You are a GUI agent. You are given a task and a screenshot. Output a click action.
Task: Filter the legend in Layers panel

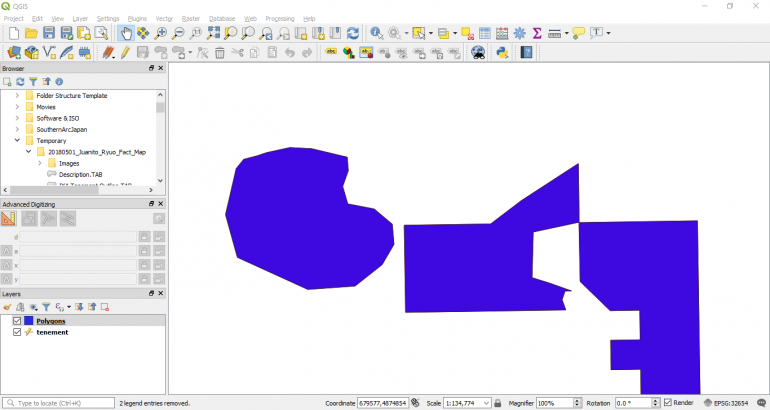pyautogui.click(x=46, y=307)
